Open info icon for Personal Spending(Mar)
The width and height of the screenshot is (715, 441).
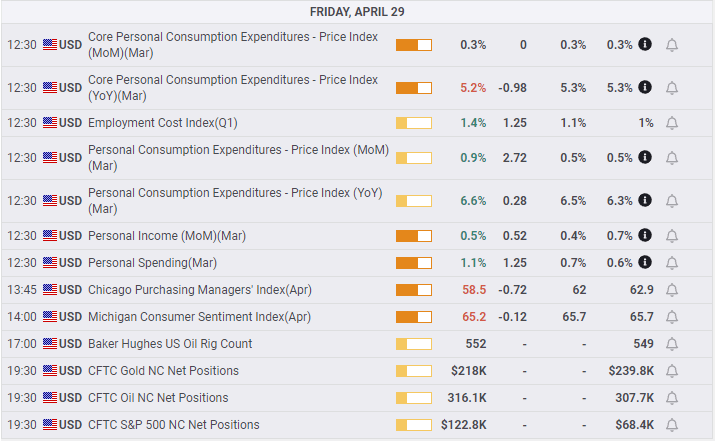(645, 263)
